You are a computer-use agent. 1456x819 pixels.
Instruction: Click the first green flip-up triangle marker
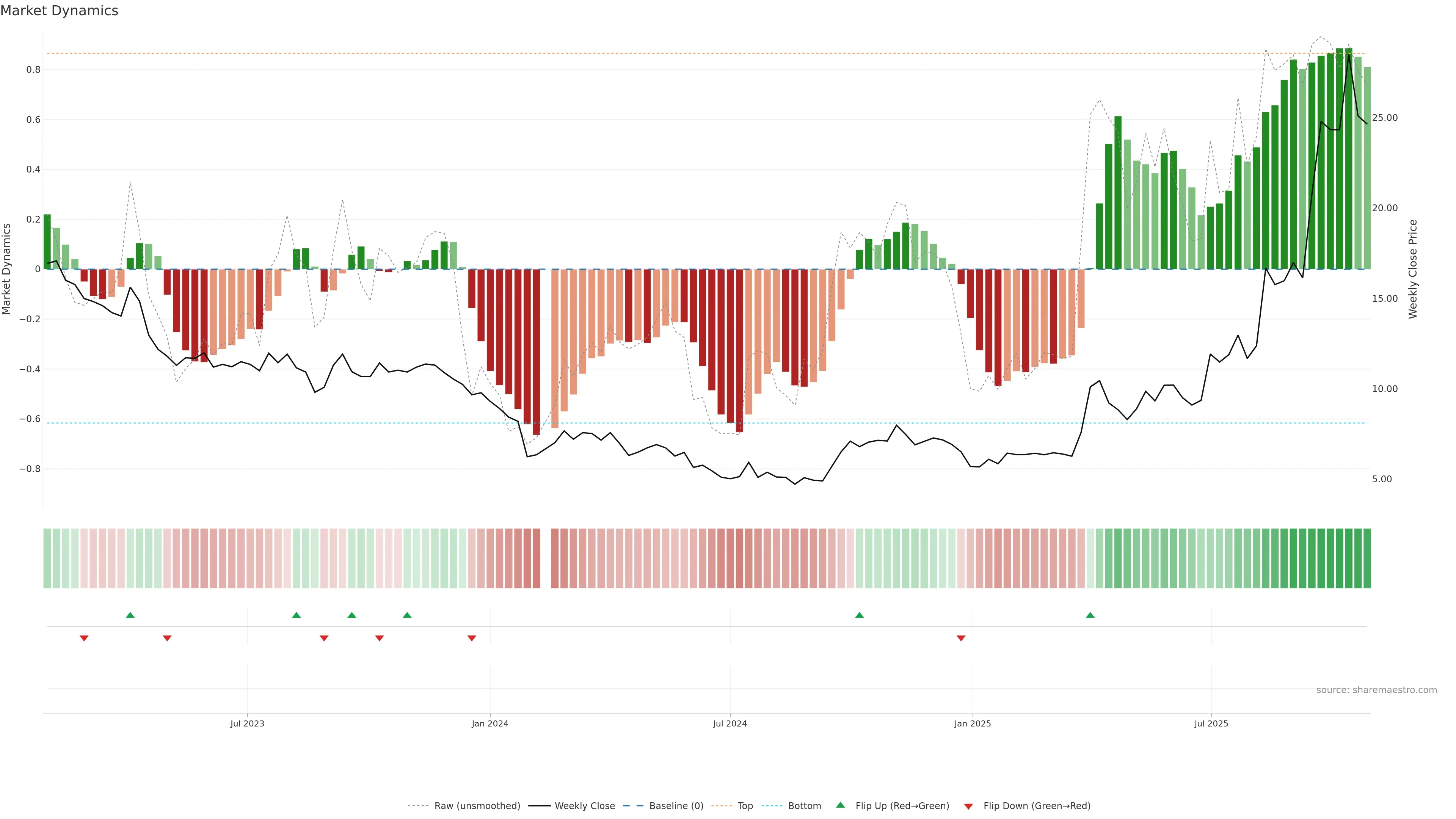point(130,615)
